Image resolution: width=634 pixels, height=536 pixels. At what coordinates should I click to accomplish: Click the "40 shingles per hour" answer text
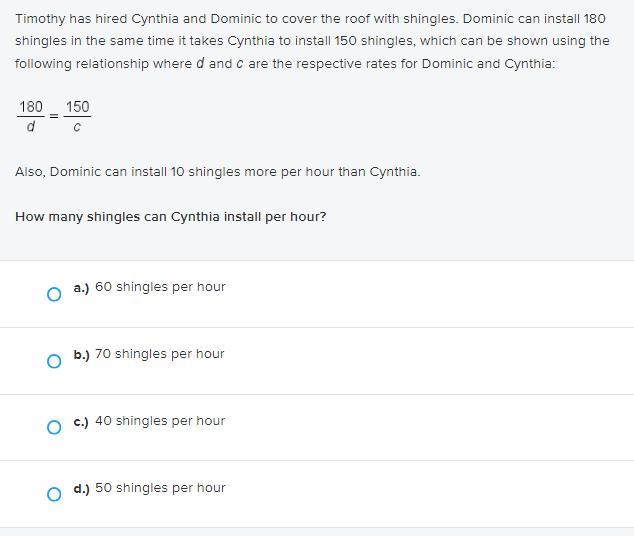click(x=160, y=421)
